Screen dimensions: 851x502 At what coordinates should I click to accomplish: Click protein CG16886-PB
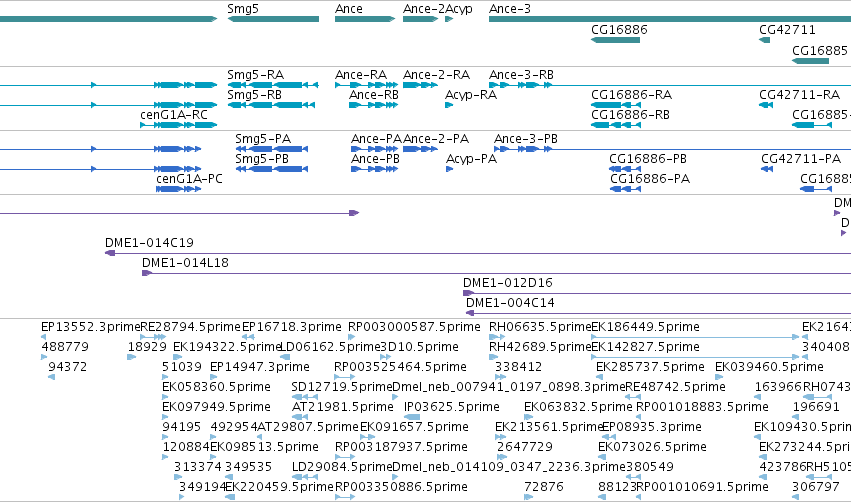point(647,159)
